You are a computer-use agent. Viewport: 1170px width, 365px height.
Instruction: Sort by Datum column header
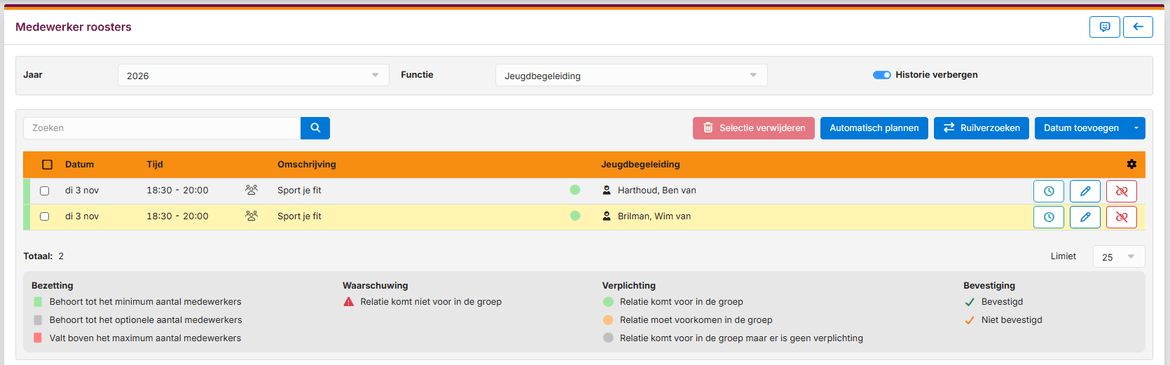[79, 164]
